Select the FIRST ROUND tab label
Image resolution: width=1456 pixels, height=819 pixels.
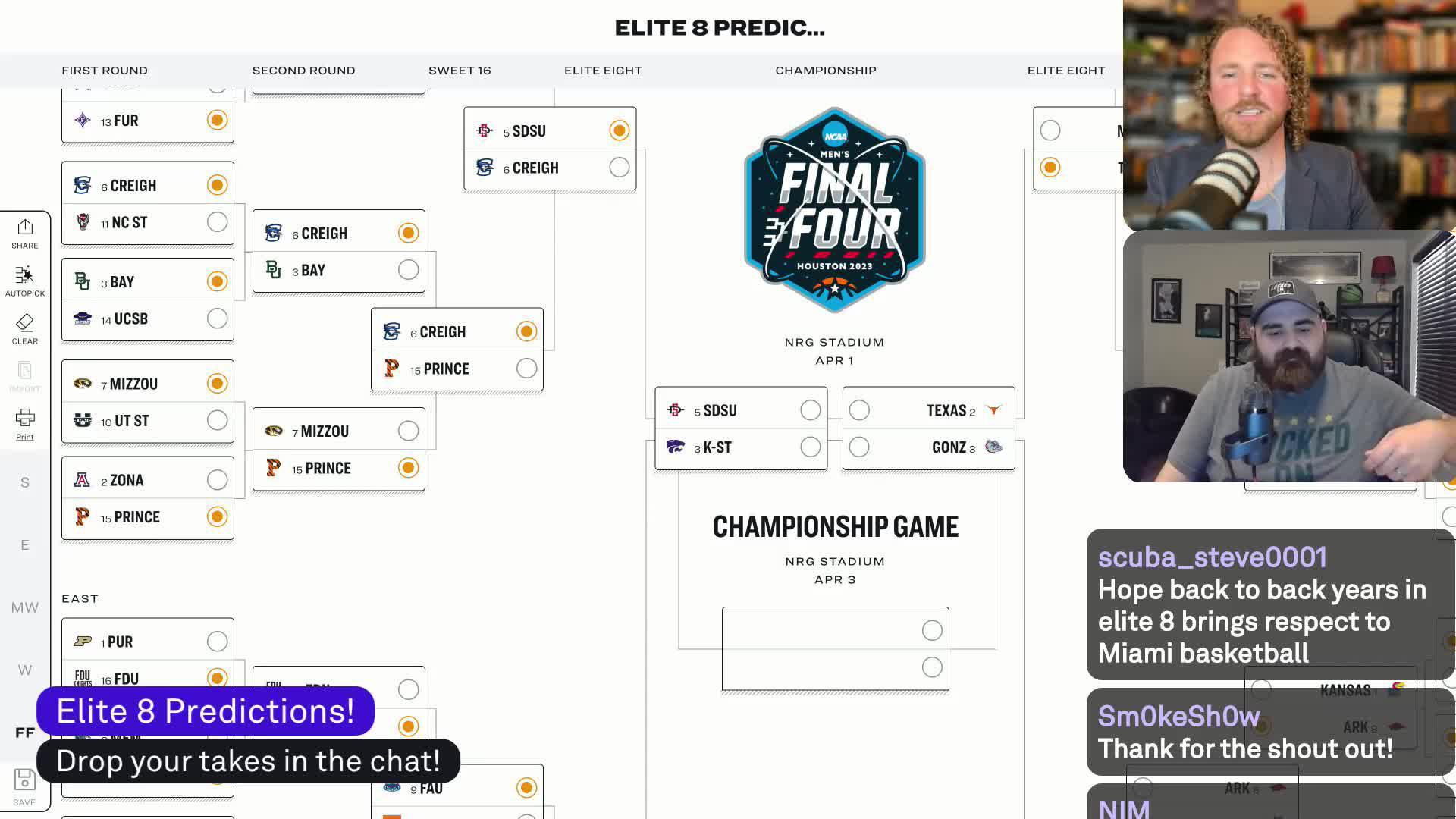click(x=104, y=69)
